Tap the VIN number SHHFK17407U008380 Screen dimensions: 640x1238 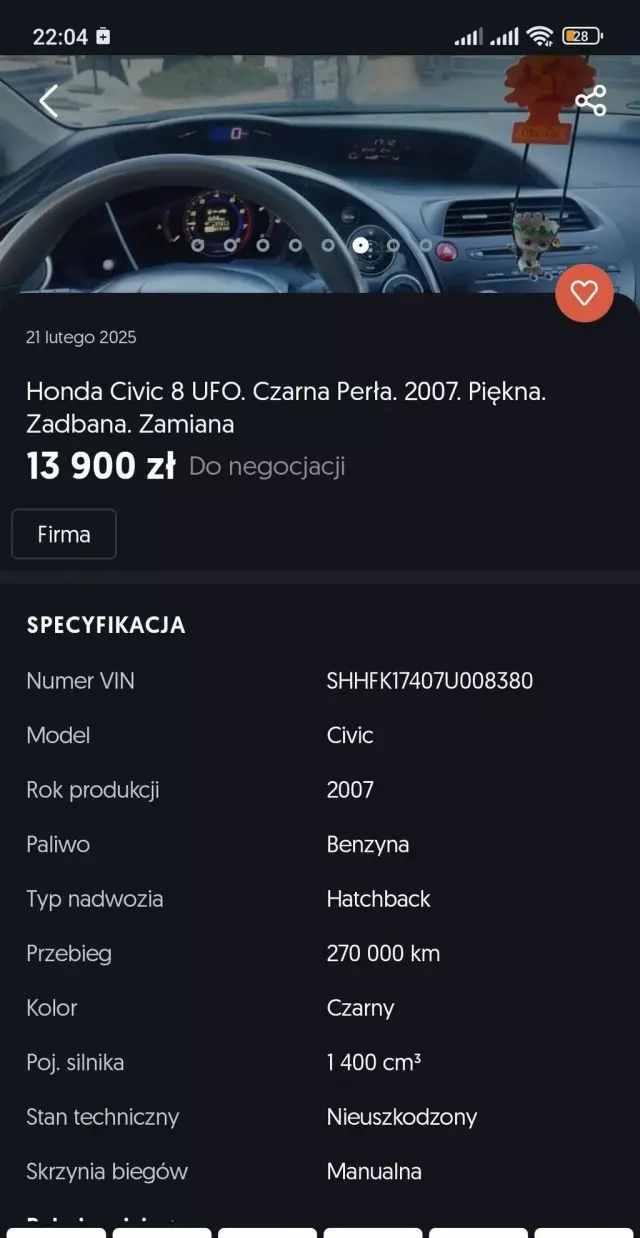[429, 681]
